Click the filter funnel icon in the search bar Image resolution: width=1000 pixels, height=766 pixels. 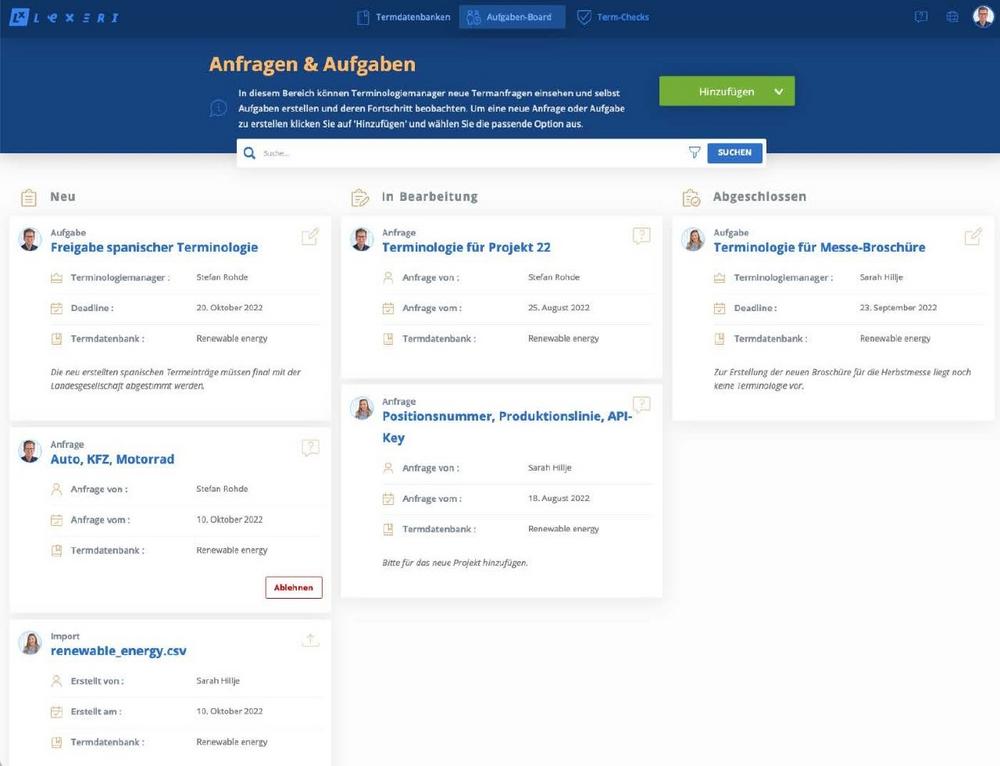[694, 153]
